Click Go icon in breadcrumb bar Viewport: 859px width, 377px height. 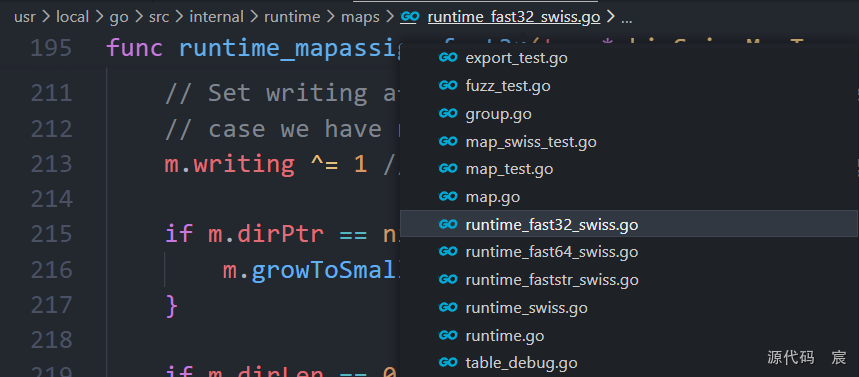(410, 17)
